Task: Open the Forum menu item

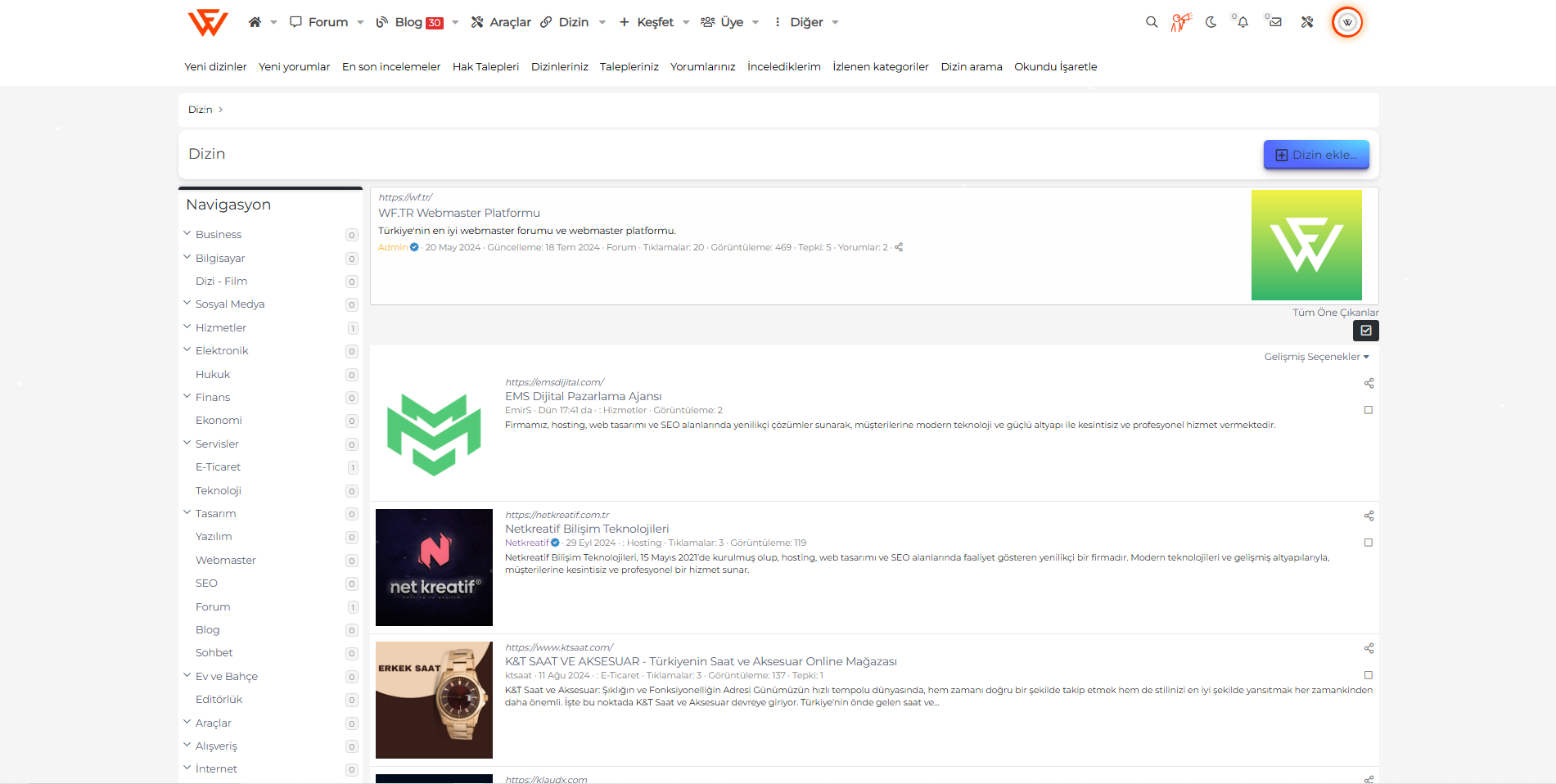Action: (319, 22)
